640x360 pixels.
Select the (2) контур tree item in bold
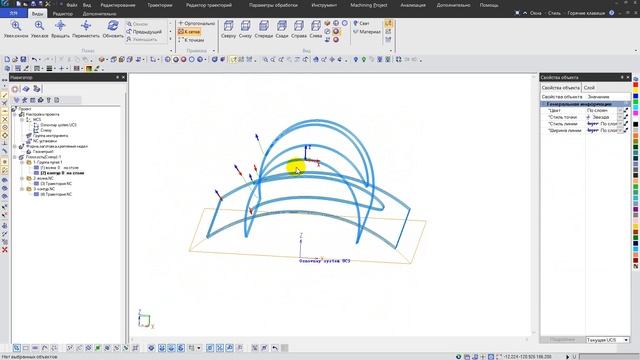(62, 173)
